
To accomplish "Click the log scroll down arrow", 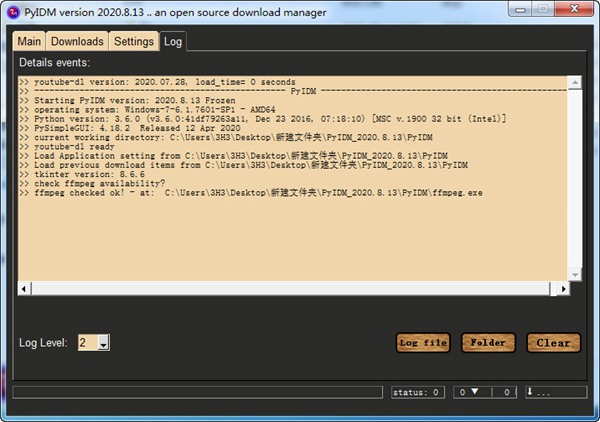I will point(575,274).
